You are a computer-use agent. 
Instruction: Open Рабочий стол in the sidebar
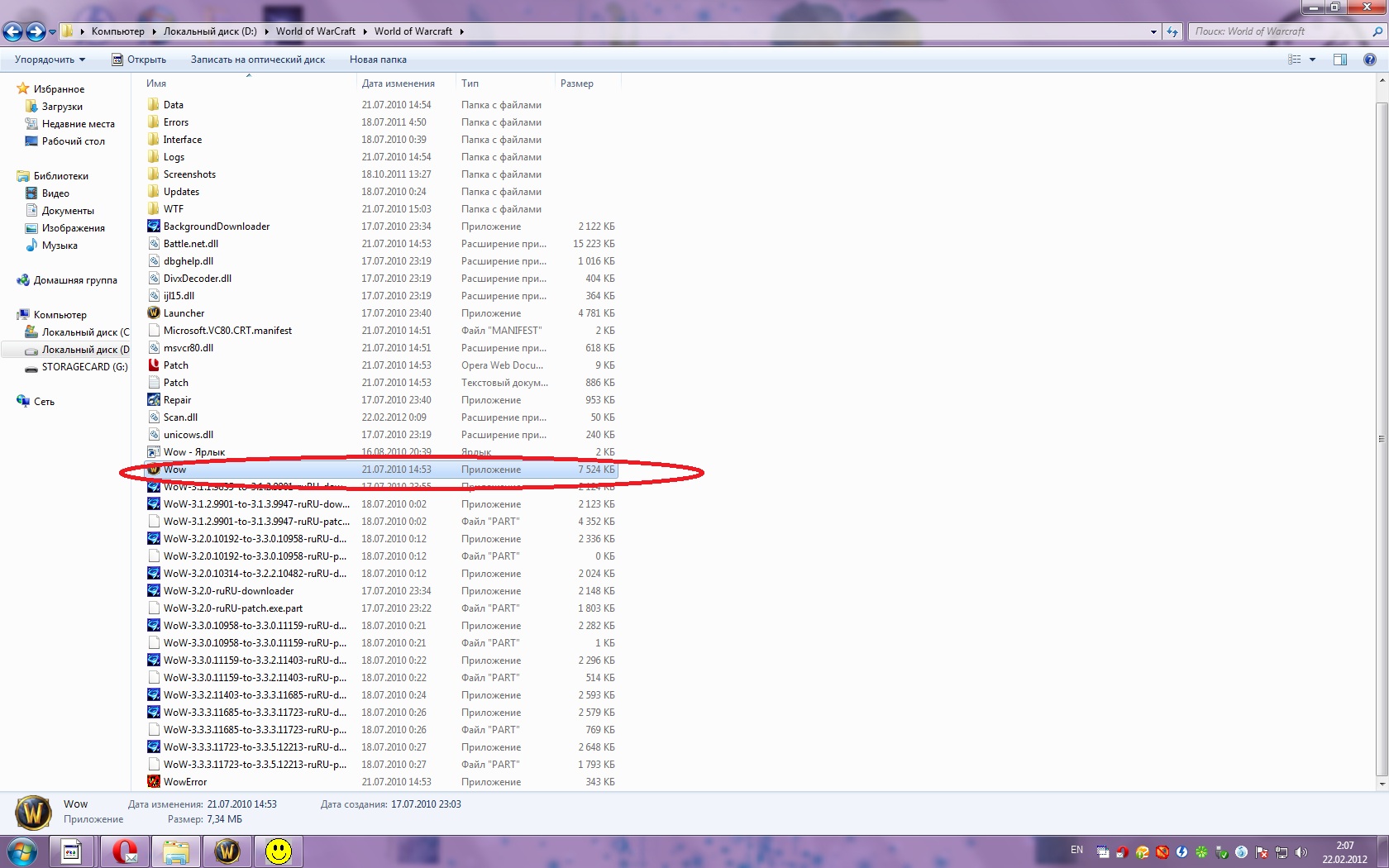(74, 141)
